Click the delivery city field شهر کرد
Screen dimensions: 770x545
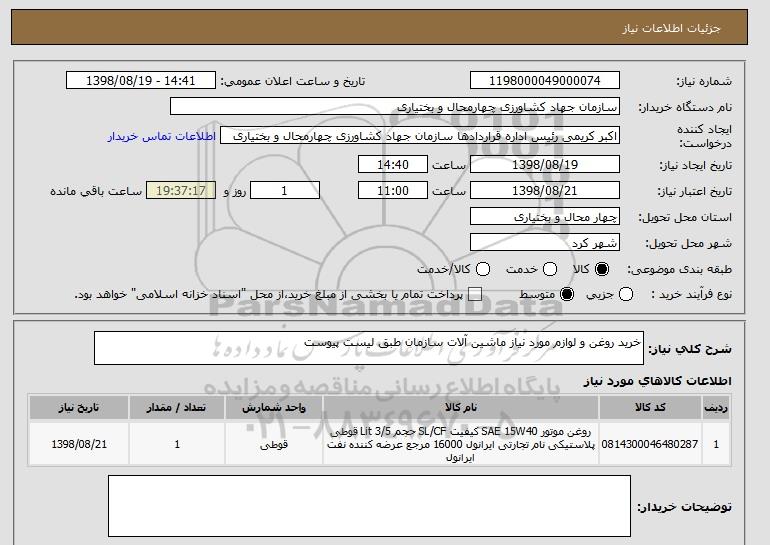(545, 243)
